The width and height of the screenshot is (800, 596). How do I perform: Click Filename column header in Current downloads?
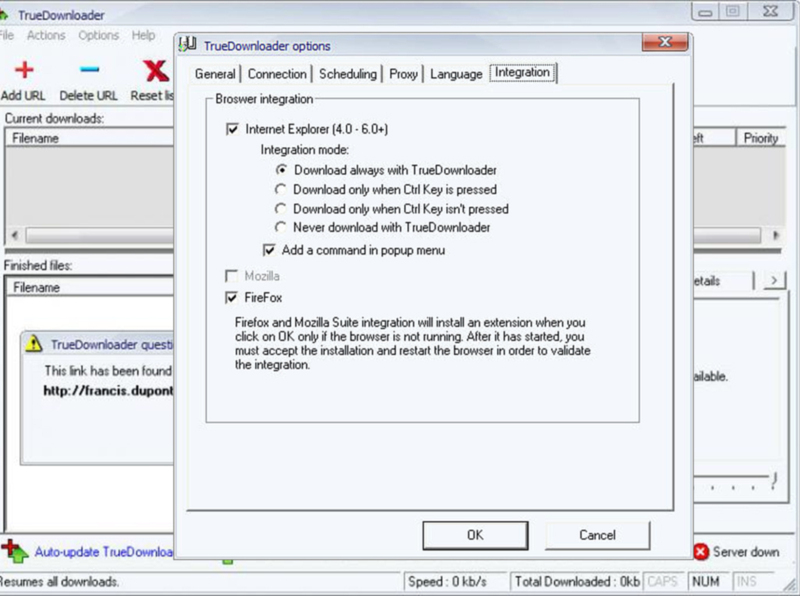89,138
